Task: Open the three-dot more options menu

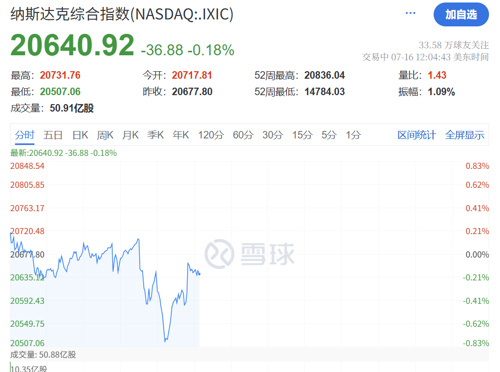Action: click(410, 13)
